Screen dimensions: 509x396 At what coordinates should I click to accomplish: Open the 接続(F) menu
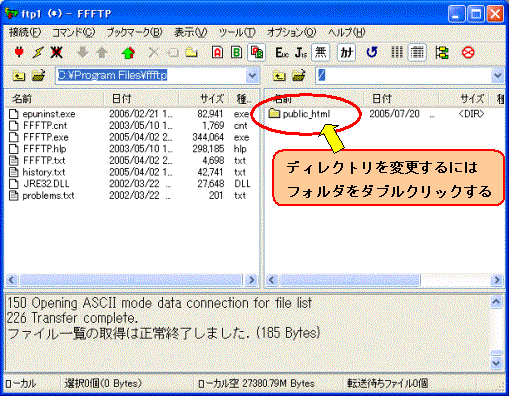click(25, 32)
